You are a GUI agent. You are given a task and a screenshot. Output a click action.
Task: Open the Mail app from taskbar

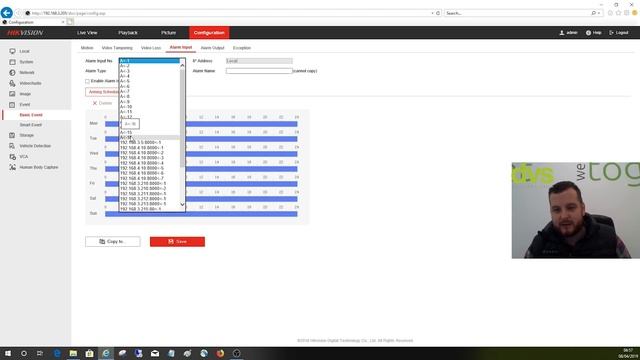(x=155, y=353)
